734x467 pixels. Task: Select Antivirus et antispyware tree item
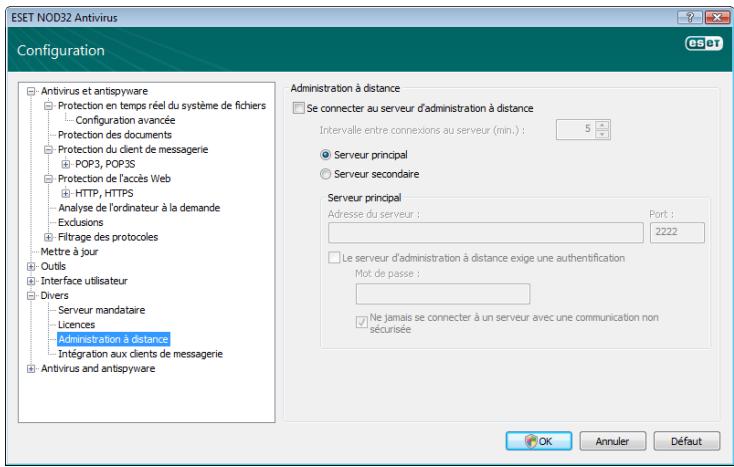pyautogui.click(x=94, y=91)
